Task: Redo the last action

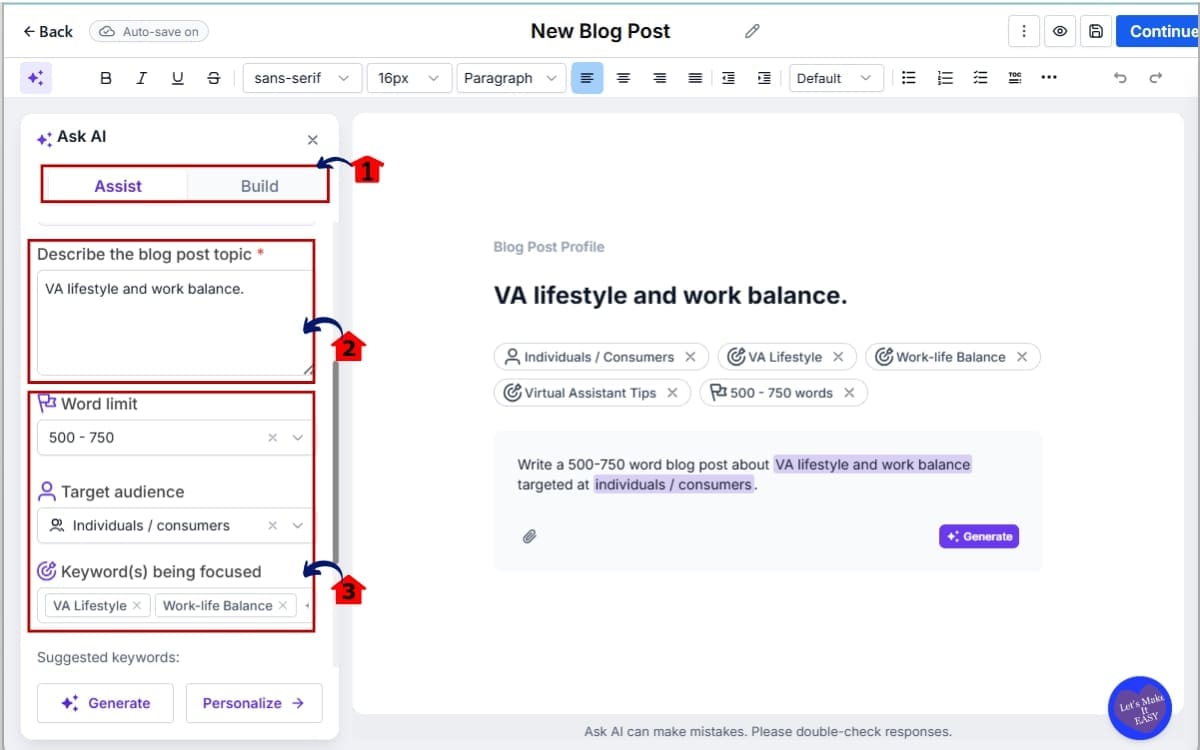Action: tap(1156, 78)
